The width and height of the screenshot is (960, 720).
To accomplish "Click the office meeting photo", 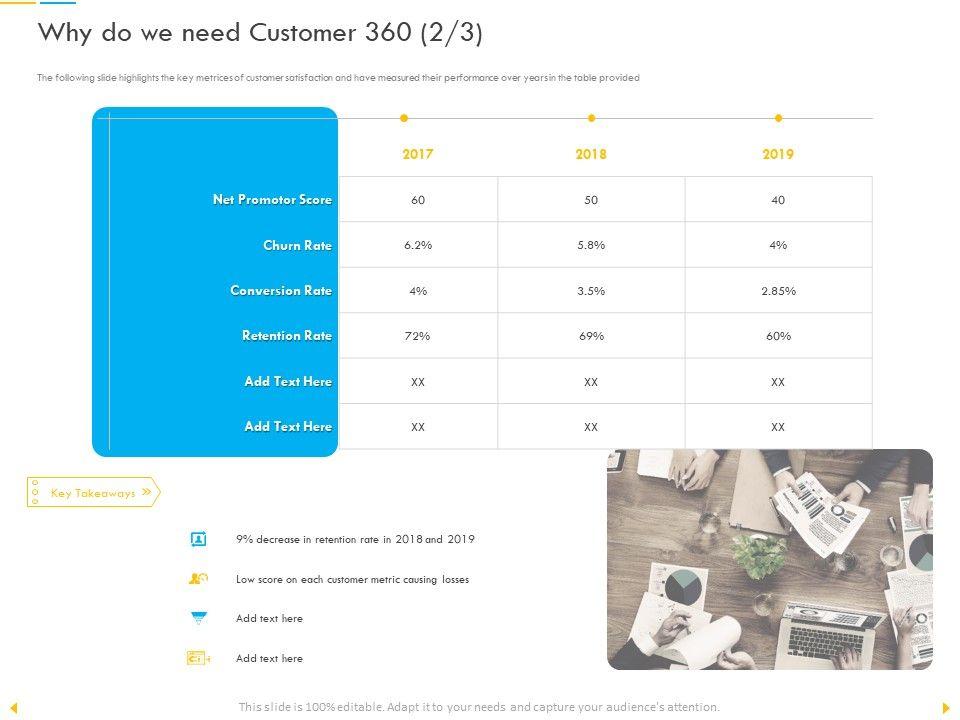I will (x=769, y=558).
